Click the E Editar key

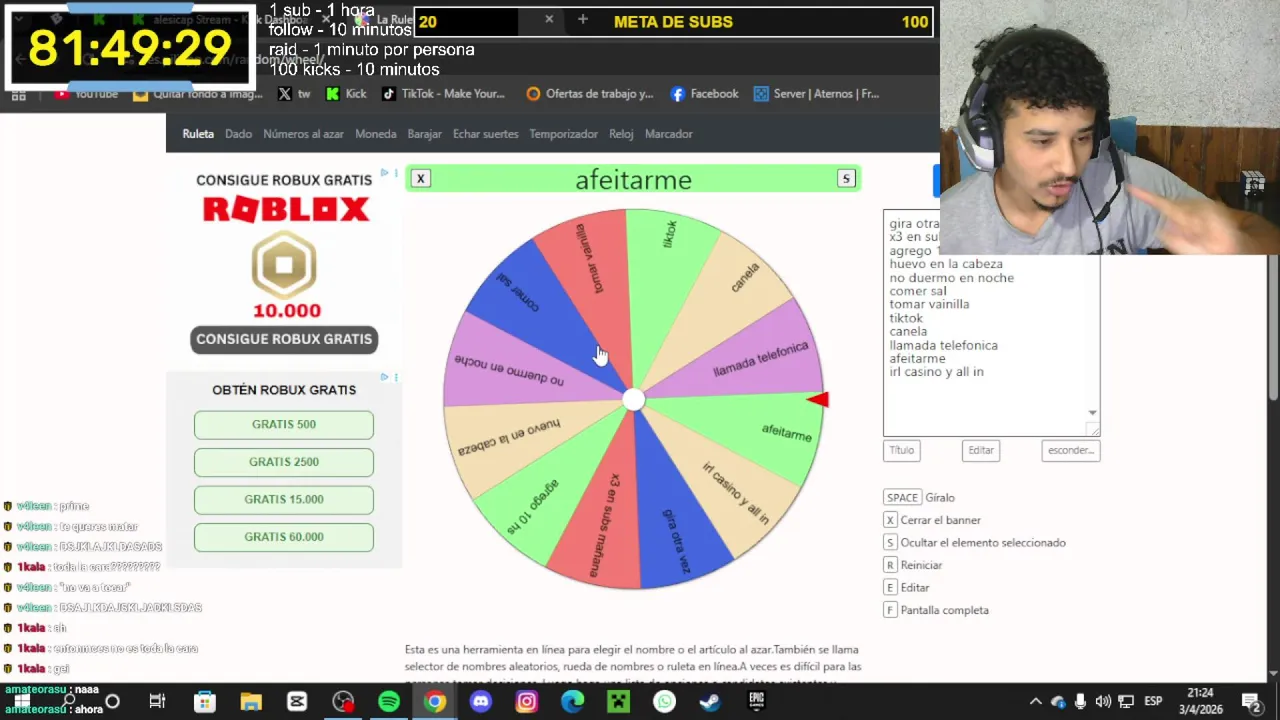890,588
